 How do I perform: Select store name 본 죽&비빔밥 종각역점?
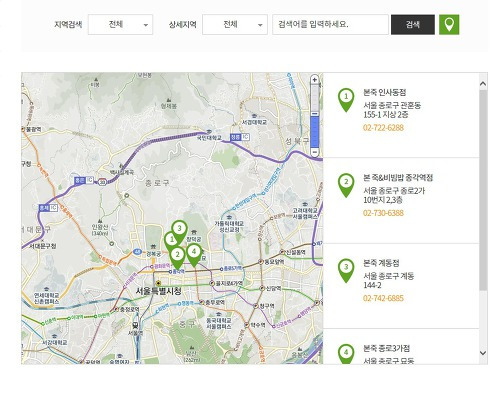(398, 178)
